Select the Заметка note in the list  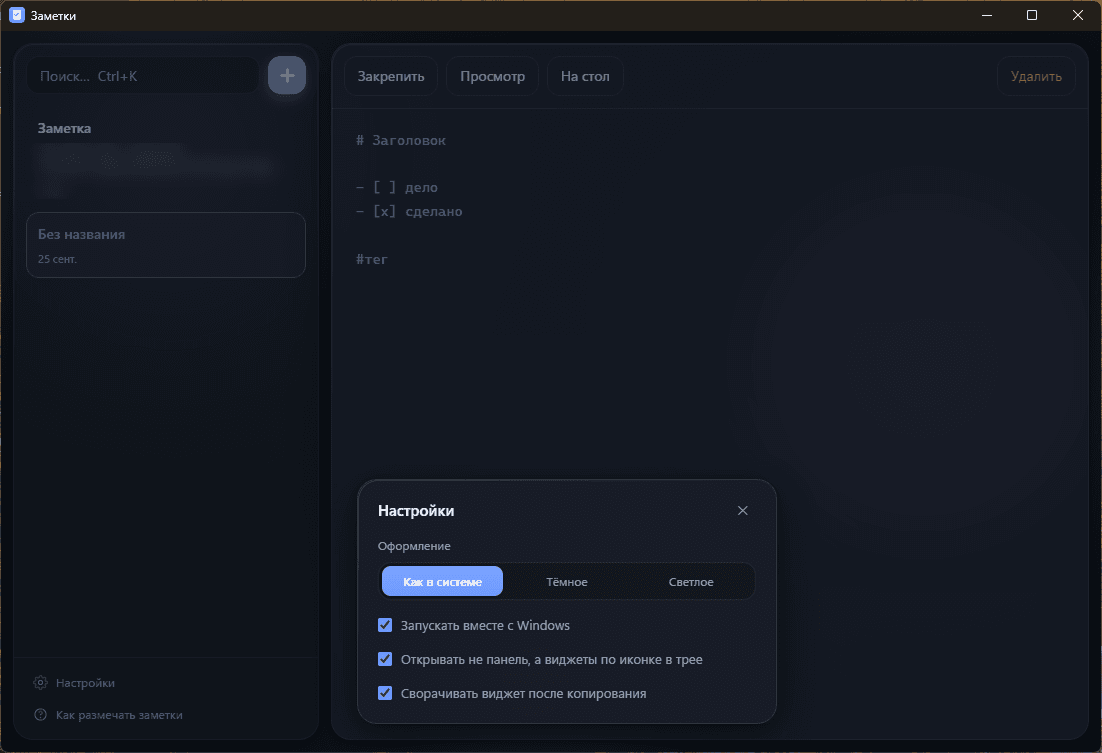pos(166,160)
